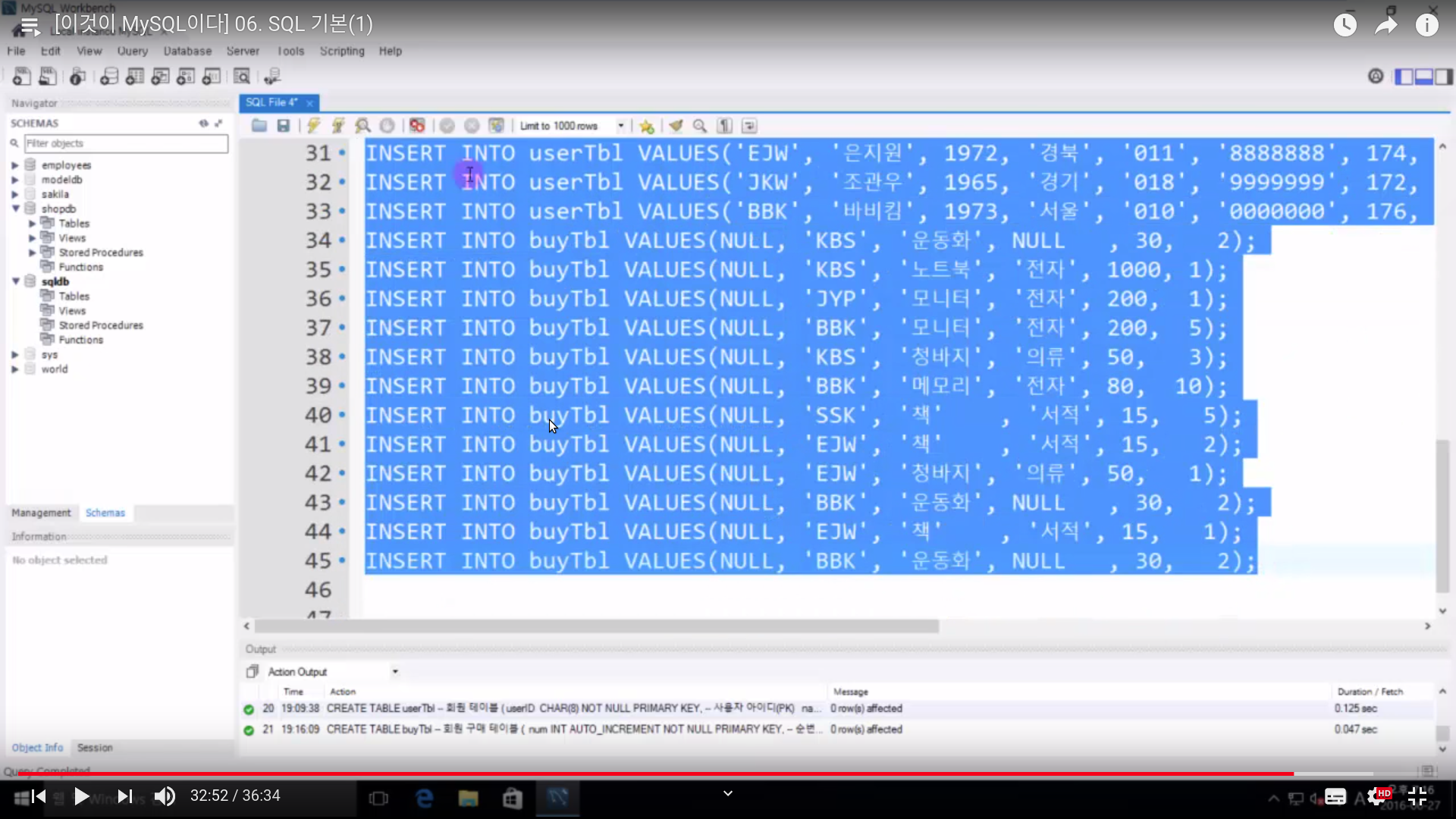1456x819 pixels.
Task: Create a new view toolbar icon
Action: pyautogui.click(x=161, y=77)
